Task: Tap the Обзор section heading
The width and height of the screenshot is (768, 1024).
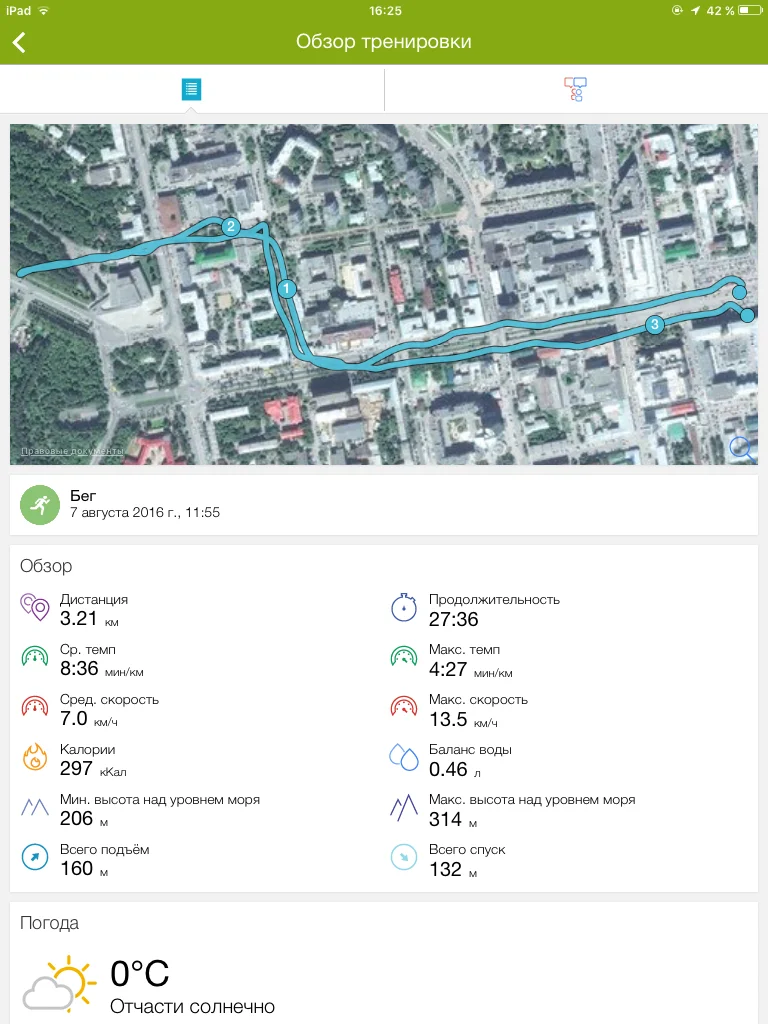Action: [46, 566]
